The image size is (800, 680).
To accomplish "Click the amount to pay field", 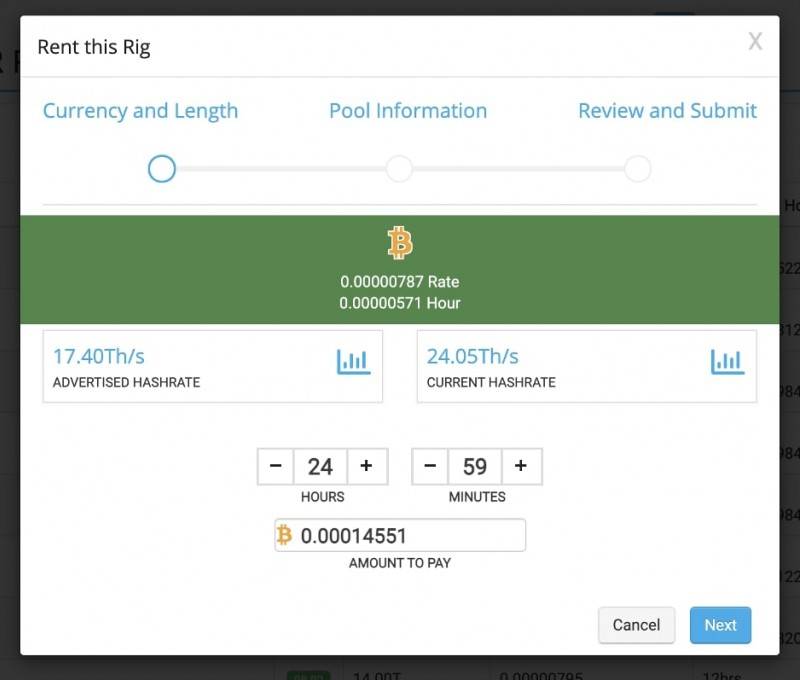I will coord(400,535).
